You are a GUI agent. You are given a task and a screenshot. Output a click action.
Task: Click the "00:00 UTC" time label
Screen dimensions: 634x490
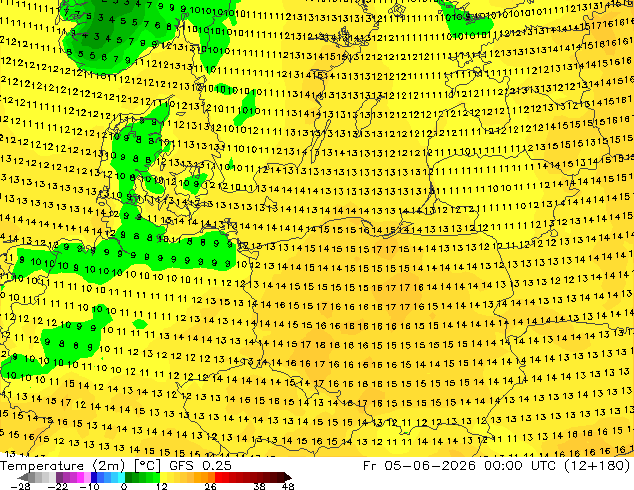(520, 466)
